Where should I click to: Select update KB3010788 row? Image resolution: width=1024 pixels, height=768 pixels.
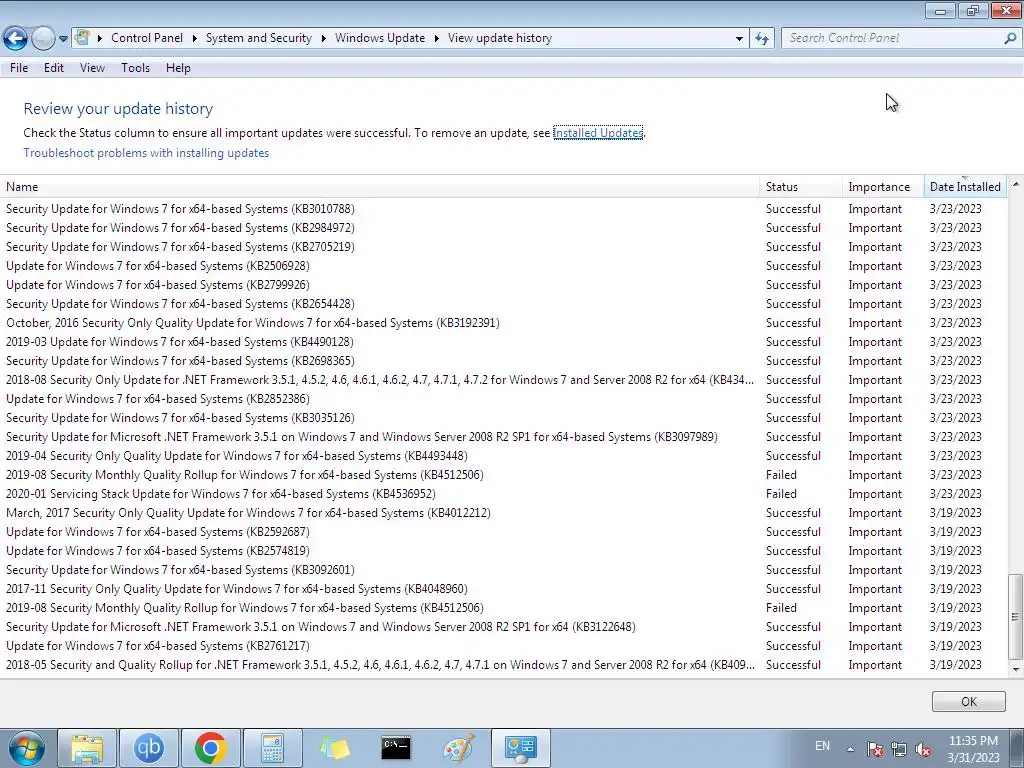[503, 209]
